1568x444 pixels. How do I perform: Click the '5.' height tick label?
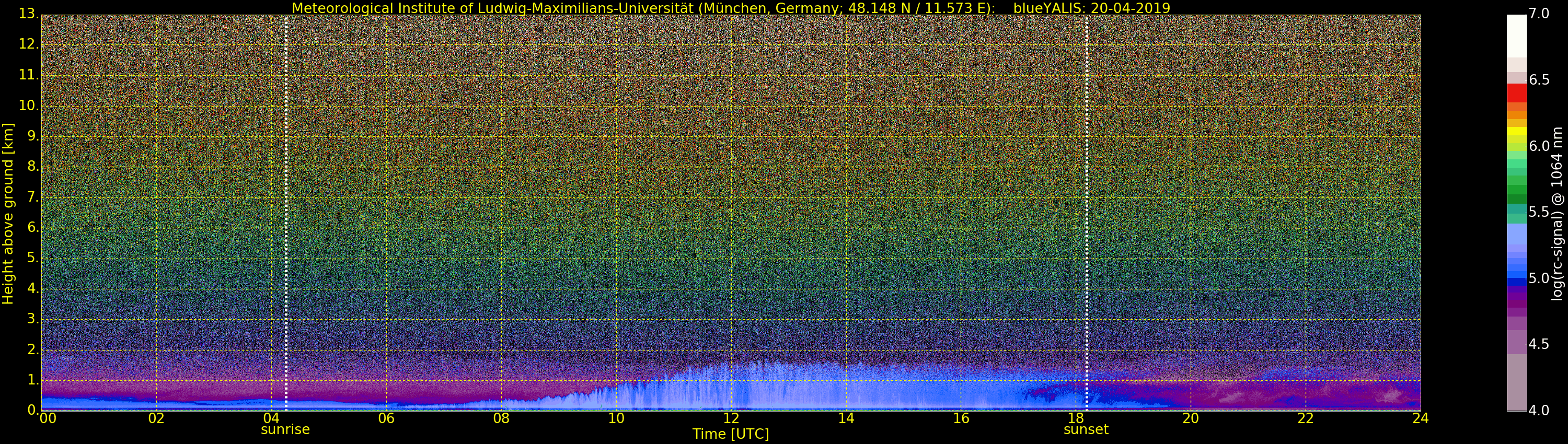pyautogui.click(x=33, y=258)
